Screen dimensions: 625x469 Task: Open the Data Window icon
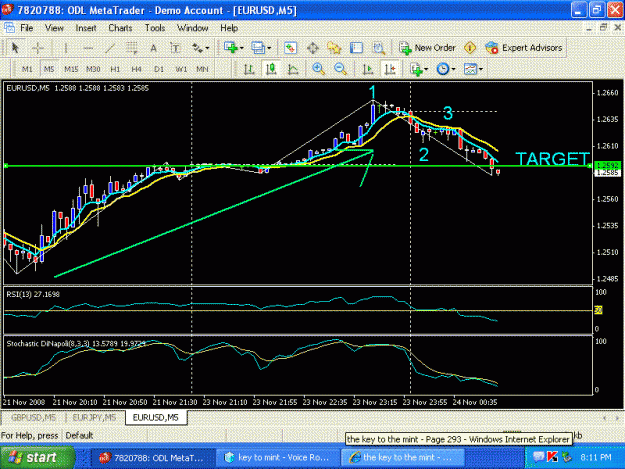[312, 48]
